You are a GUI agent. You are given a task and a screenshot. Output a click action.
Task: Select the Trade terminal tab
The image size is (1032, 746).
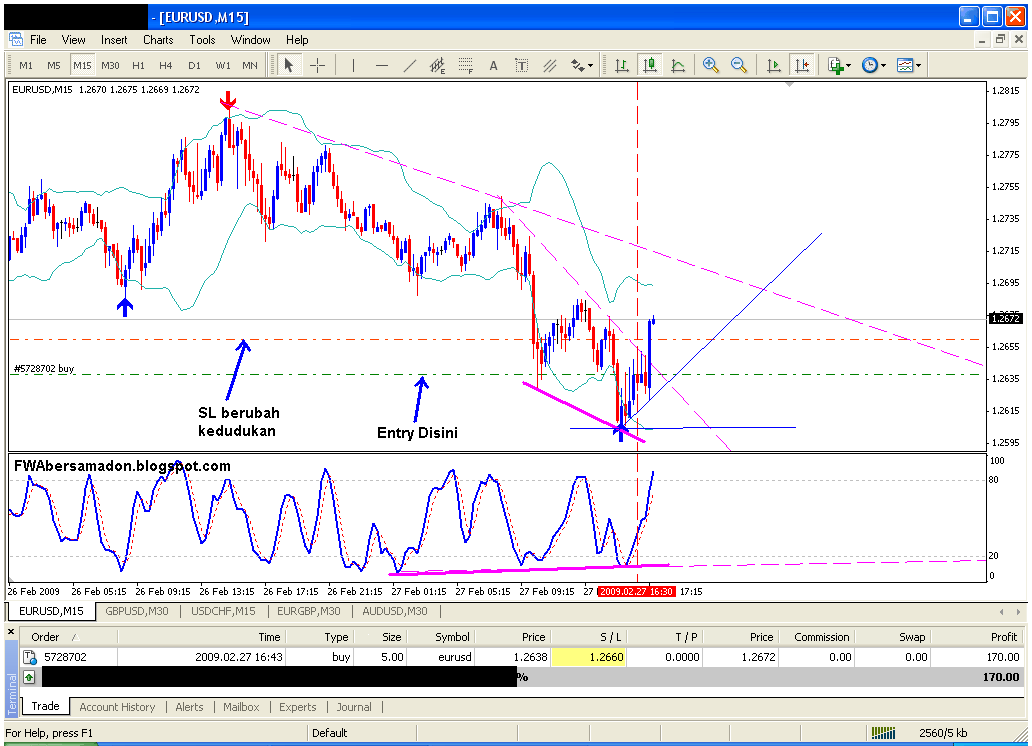(x=45, y=706)
